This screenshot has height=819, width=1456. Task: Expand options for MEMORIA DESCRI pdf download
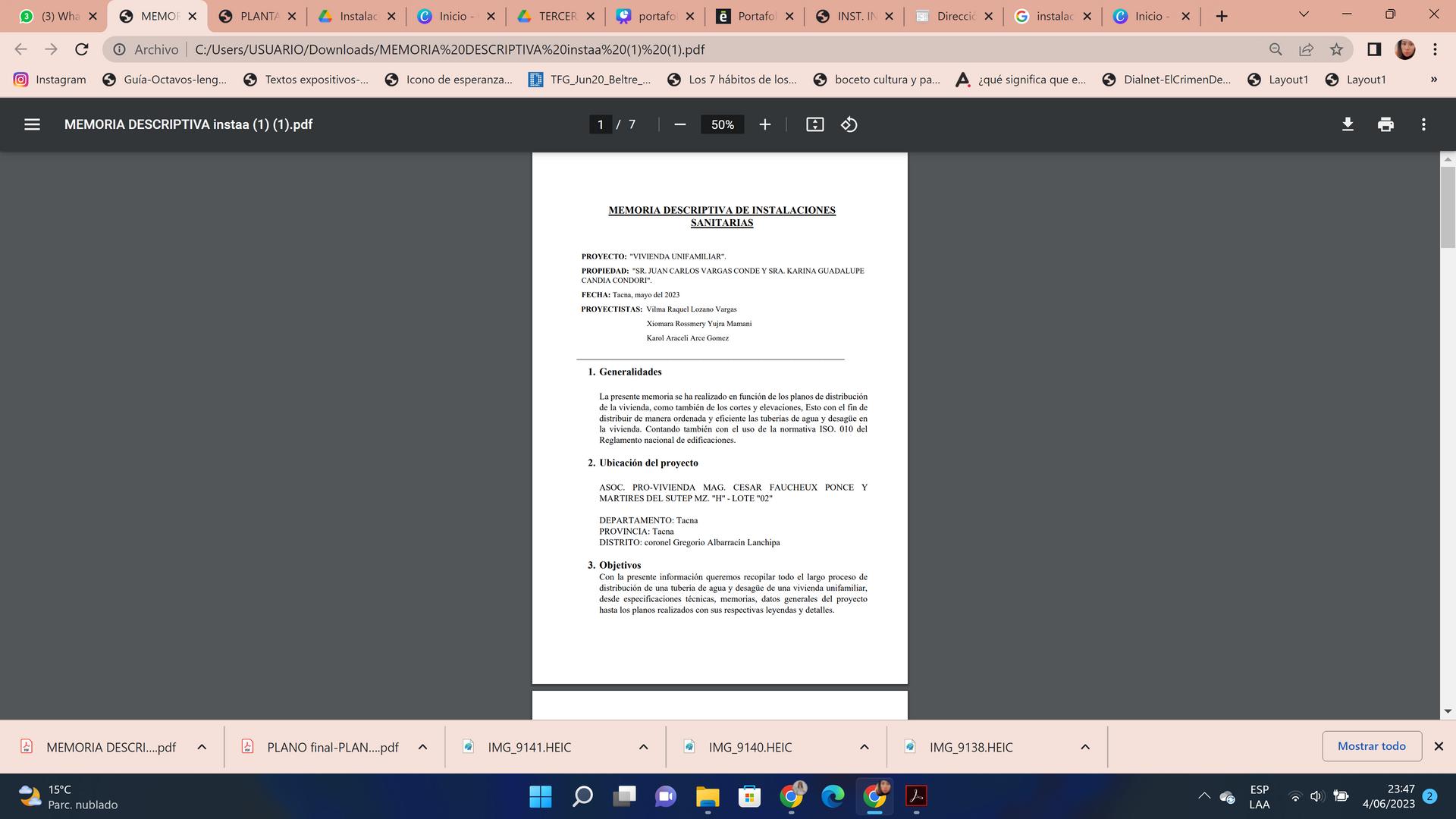pos(202,747)
